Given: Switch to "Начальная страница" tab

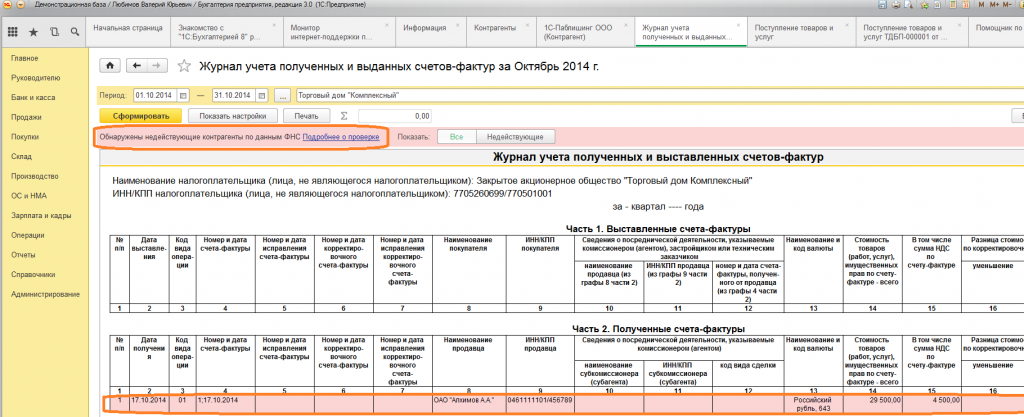Looking at the screenshot, I should [126, 29].
